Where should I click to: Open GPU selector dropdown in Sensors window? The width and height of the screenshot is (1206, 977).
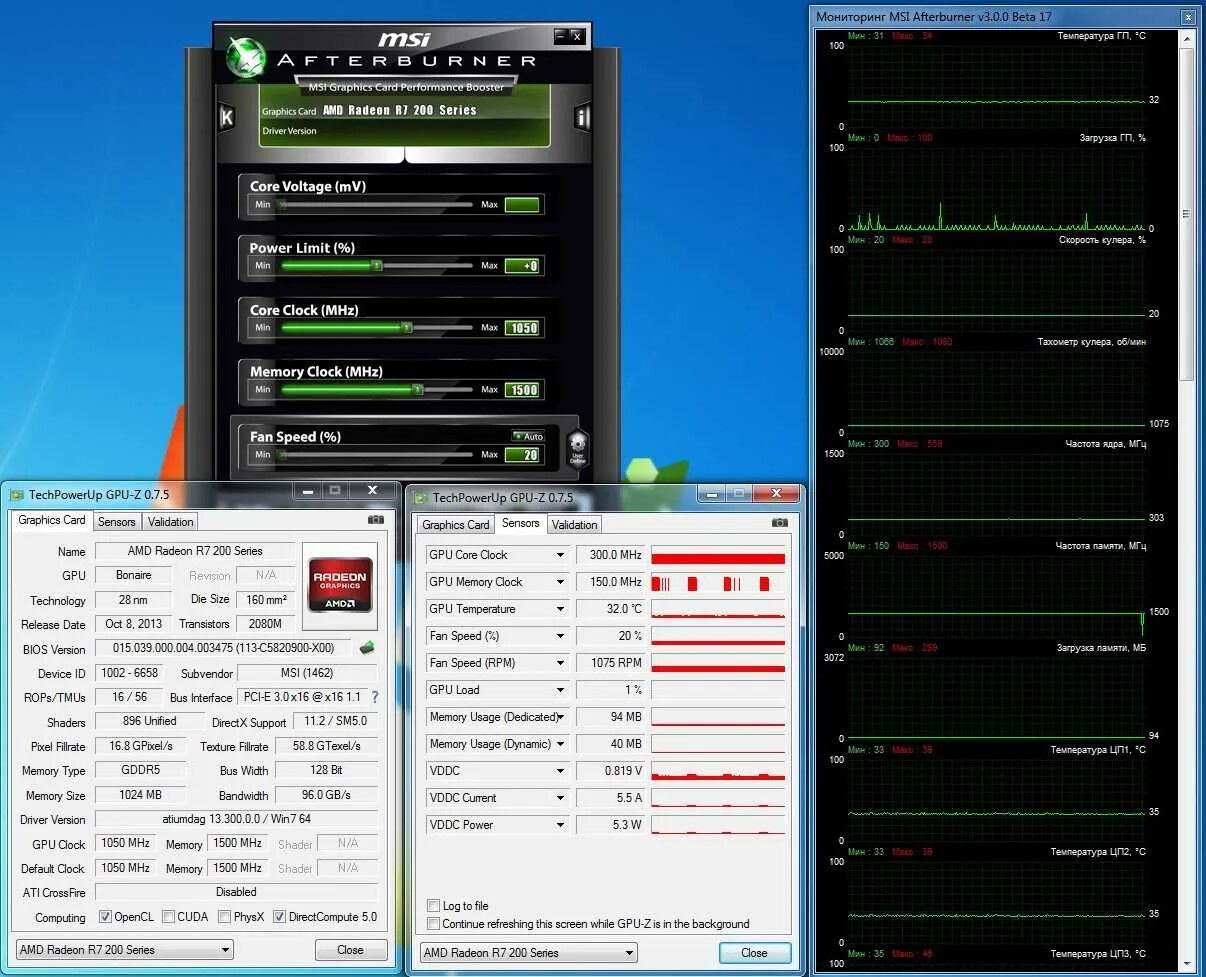(x=528, y=953)
